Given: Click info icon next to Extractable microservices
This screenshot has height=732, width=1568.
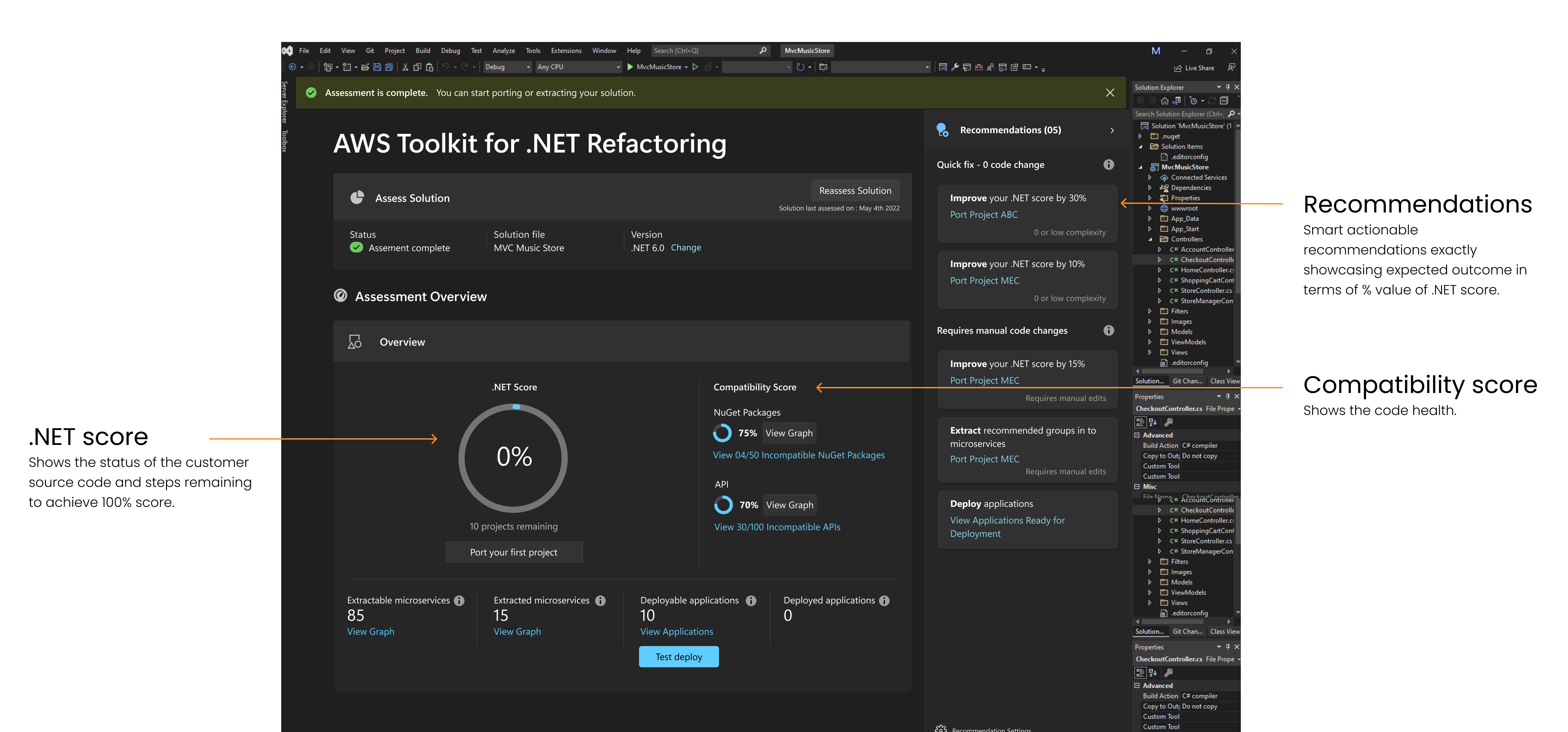Looking at the screenshot, I should click(459, 600).
